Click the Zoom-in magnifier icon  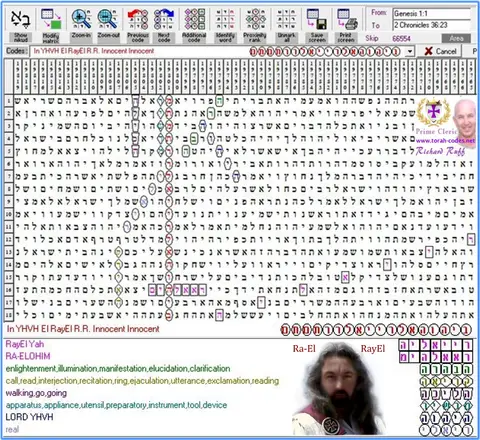pos(81,19)
